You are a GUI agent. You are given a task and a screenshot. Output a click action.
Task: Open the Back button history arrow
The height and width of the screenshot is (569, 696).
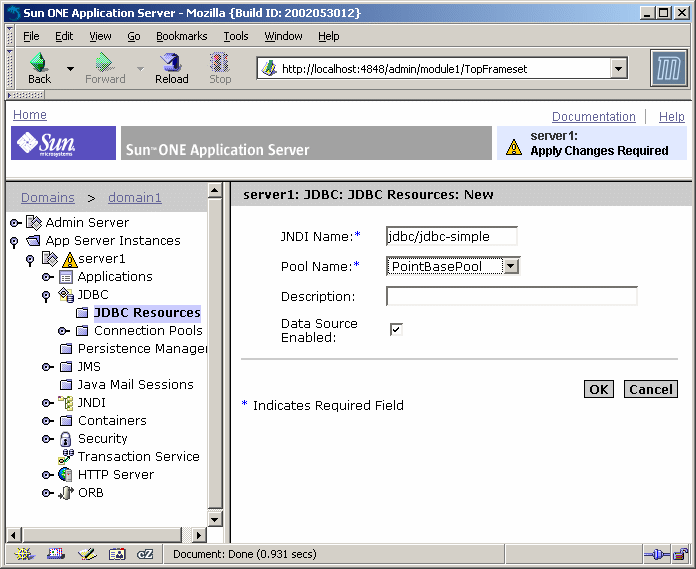click(70, 69)
